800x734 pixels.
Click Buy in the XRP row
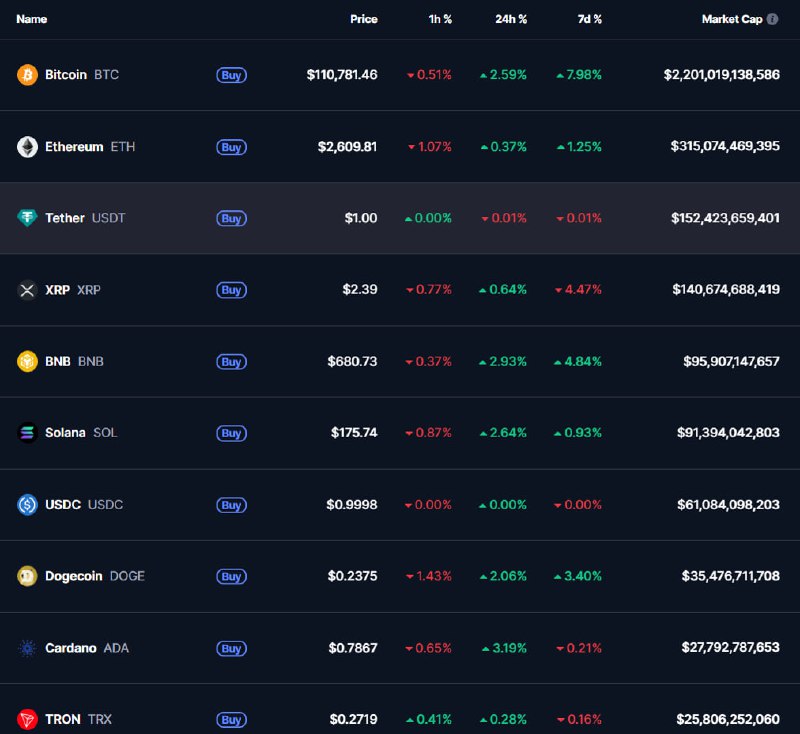(x=231, y=290)
